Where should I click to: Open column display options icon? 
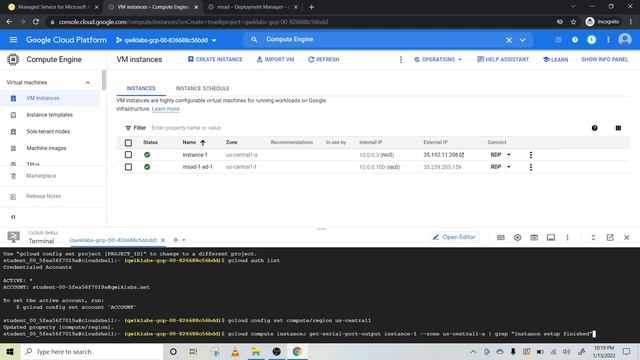618,128
